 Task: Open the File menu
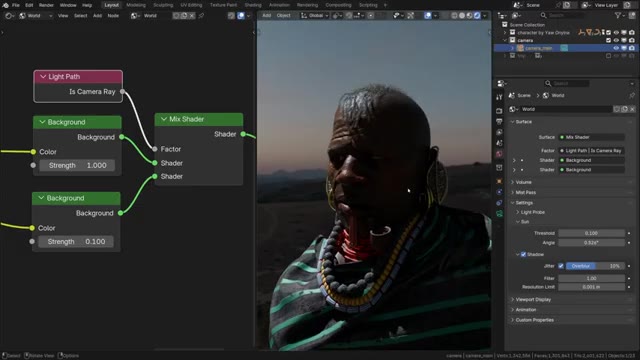(x=16, y=5)
